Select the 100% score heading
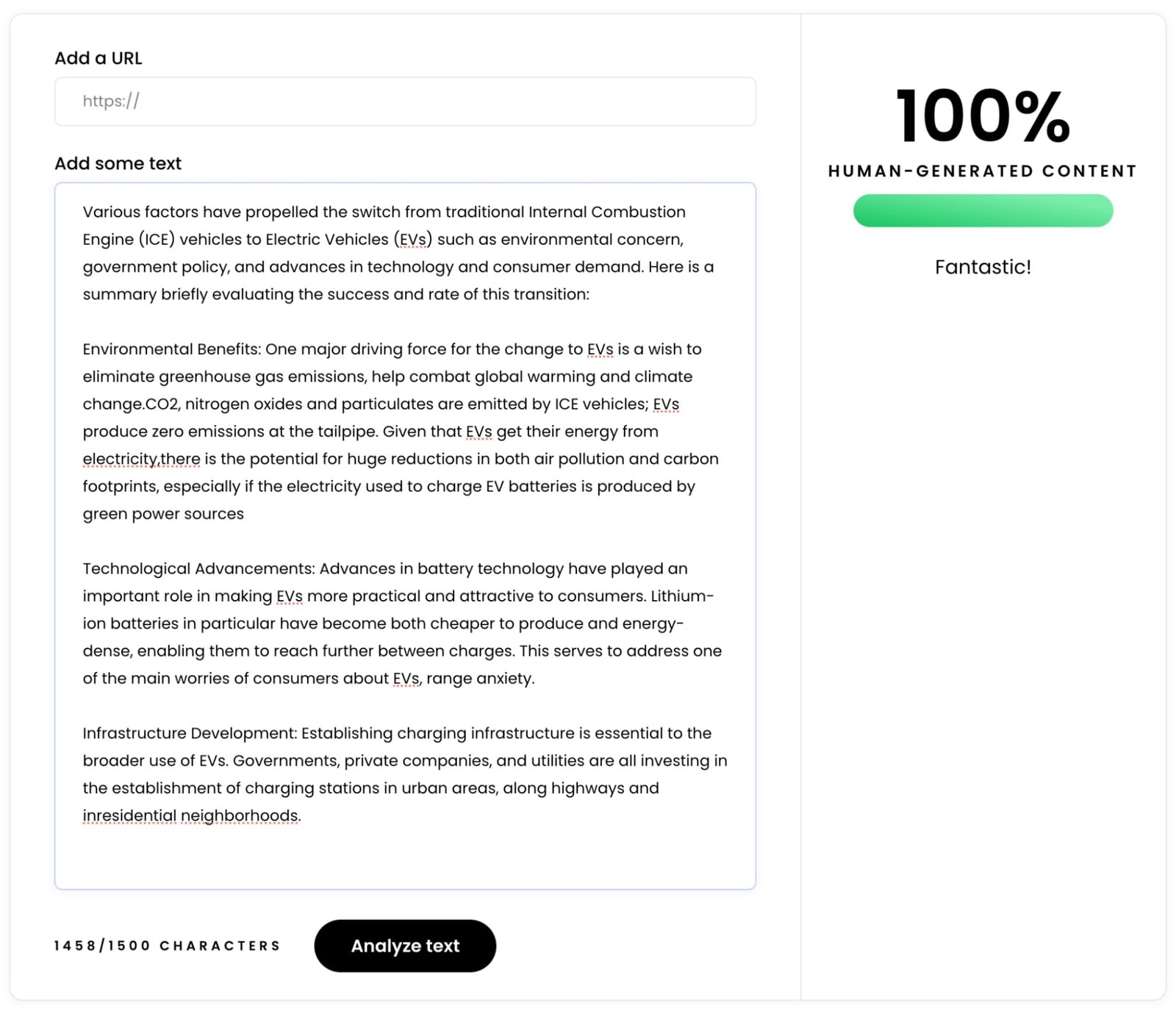 point(983,116)
